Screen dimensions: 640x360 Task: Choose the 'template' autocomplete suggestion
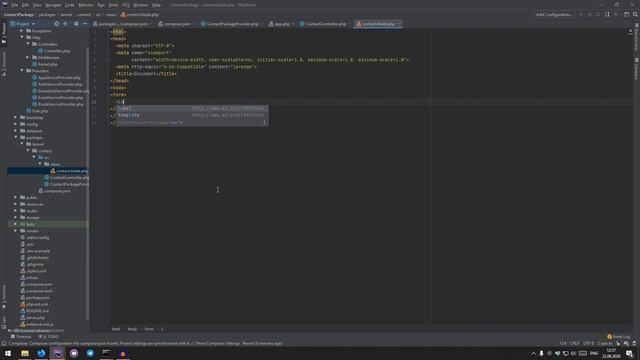[x=192, y=116]
